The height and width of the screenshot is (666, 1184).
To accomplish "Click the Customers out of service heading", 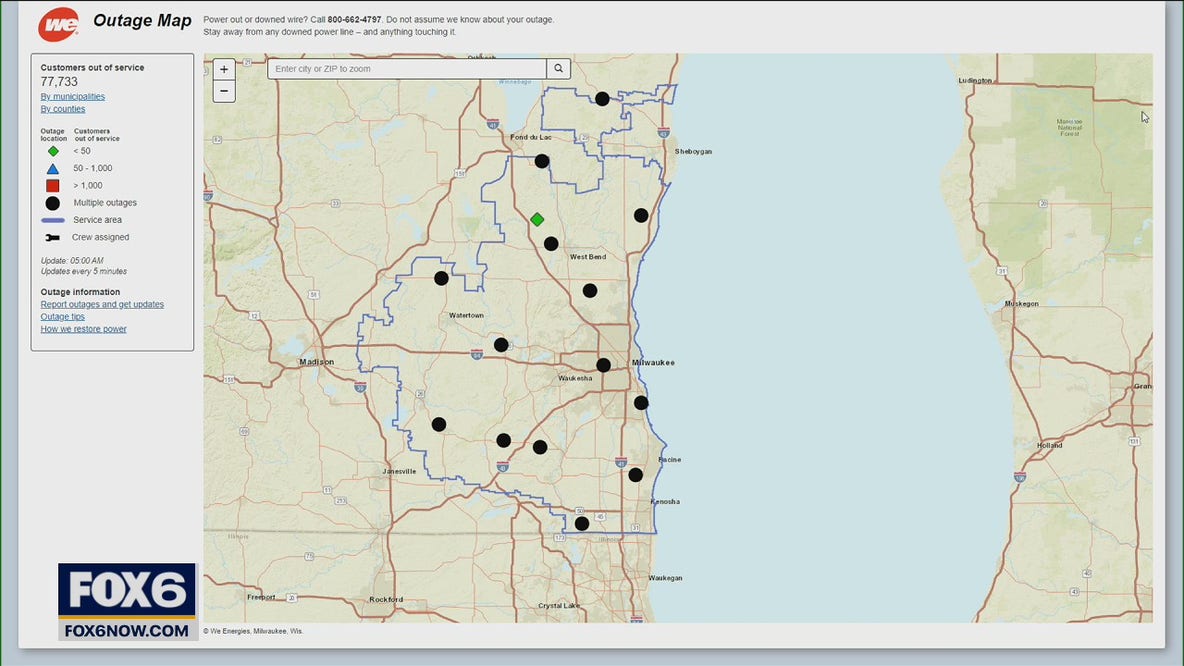I will 92,67.
